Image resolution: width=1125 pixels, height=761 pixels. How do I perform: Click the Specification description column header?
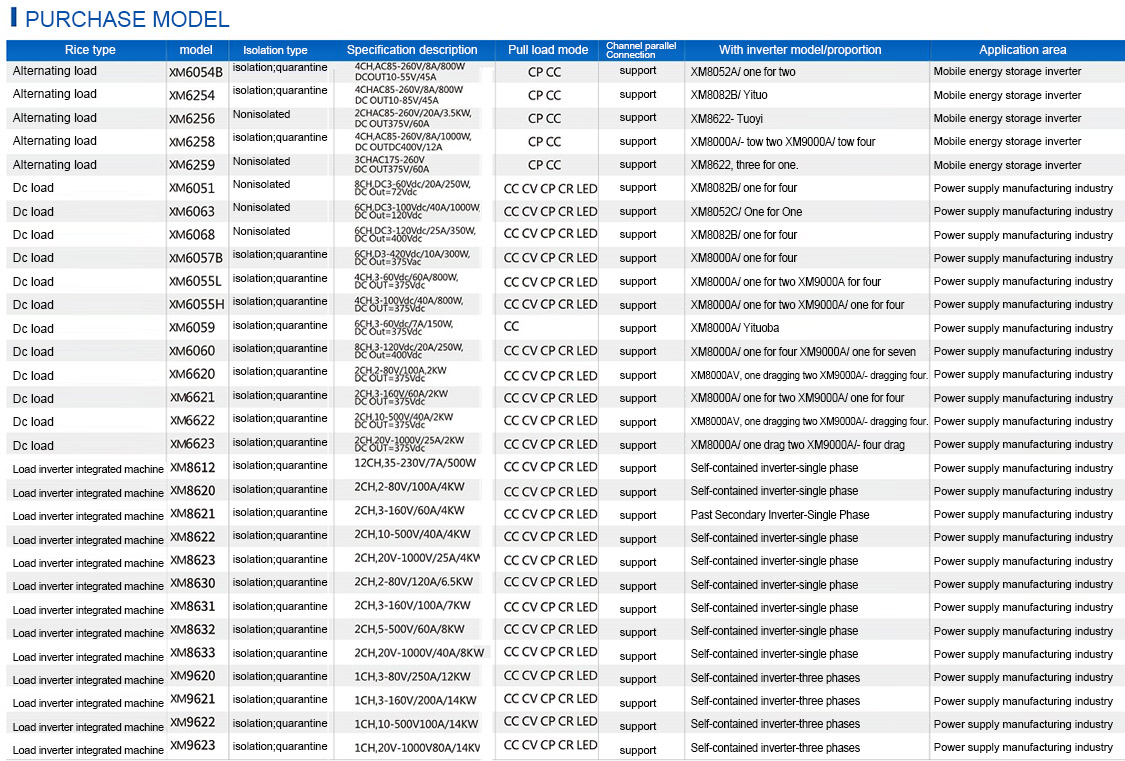[x=412, y=50]
